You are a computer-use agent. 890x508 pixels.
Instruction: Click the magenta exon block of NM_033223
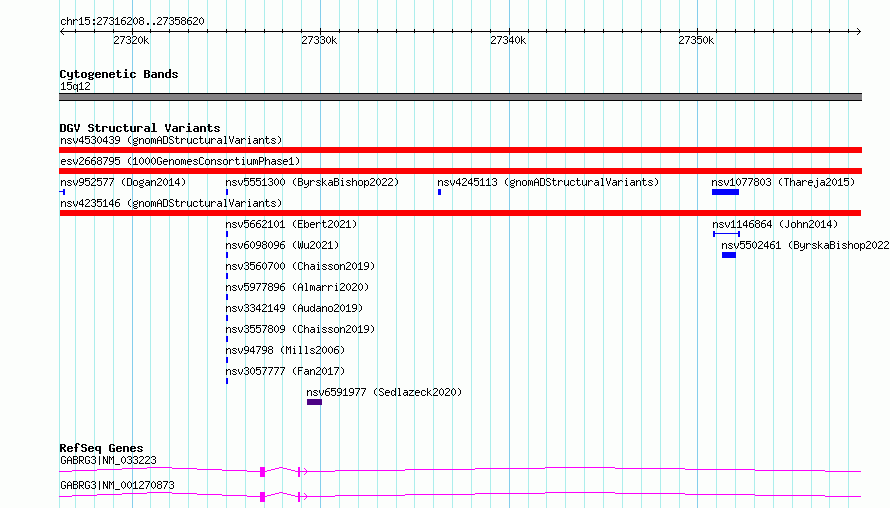coord(262,472)
